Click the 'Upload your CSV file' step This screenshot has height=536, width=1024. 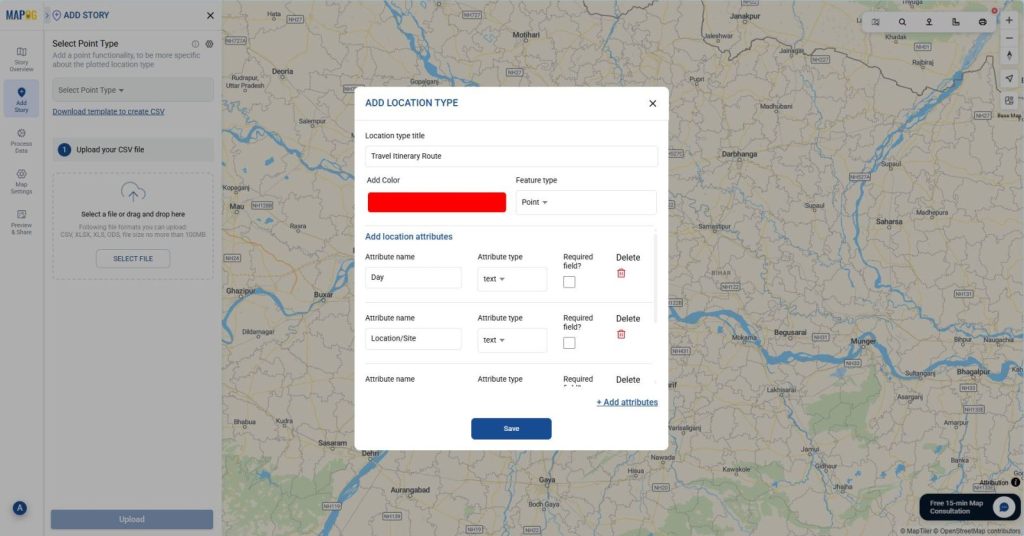click(x=133, y=150)
